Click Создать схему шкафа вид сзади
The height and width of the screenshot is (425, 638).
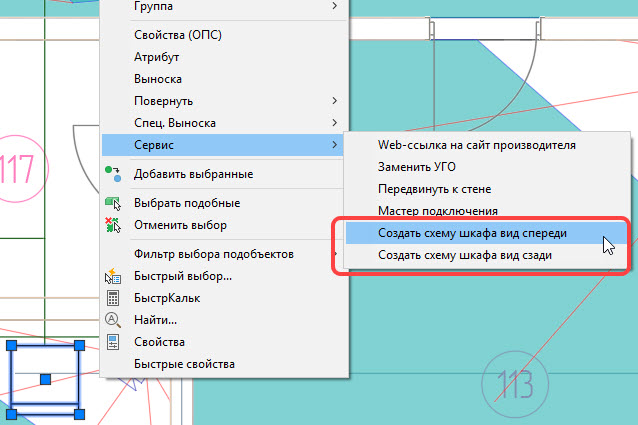pyautogui.click(x=486, y=255)
